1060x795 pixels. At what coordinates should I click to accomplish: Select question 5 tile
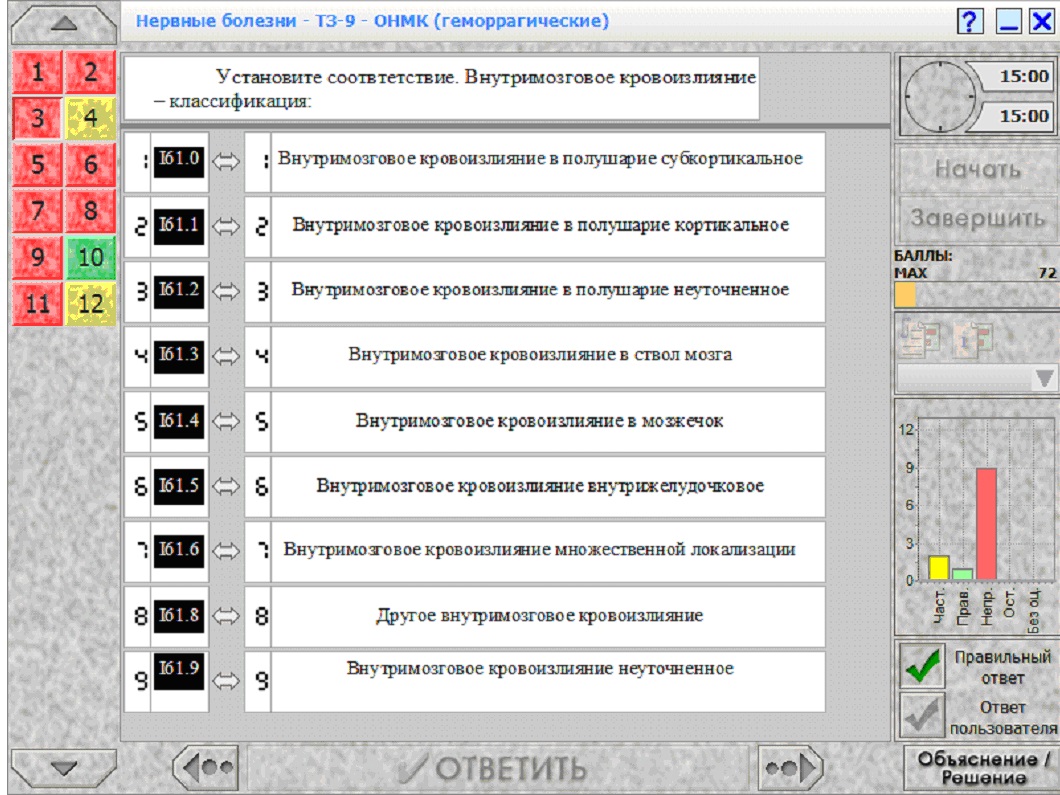[38, 164]
